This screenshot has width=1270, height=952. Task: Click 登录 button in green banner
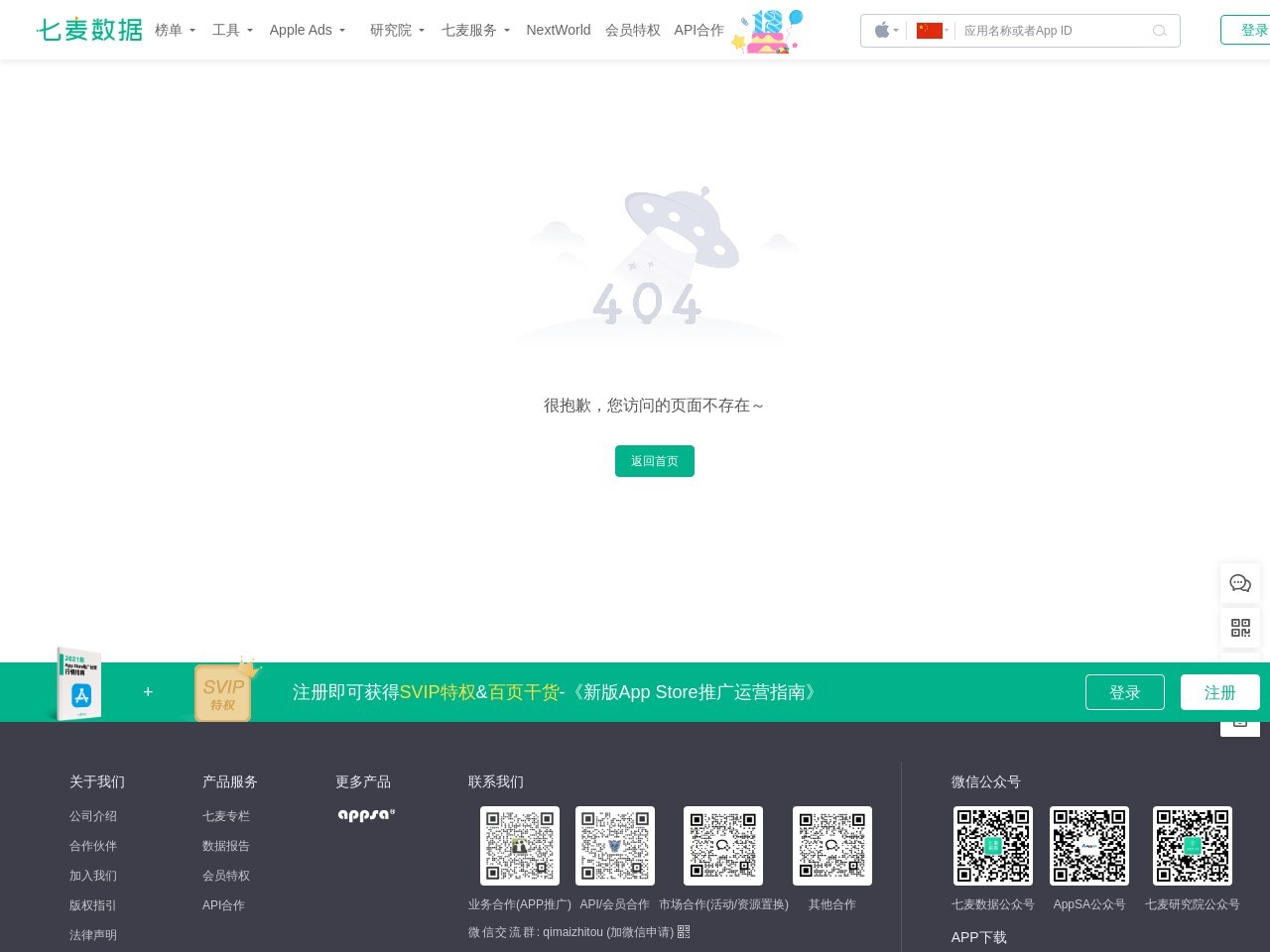[1124, 692]
